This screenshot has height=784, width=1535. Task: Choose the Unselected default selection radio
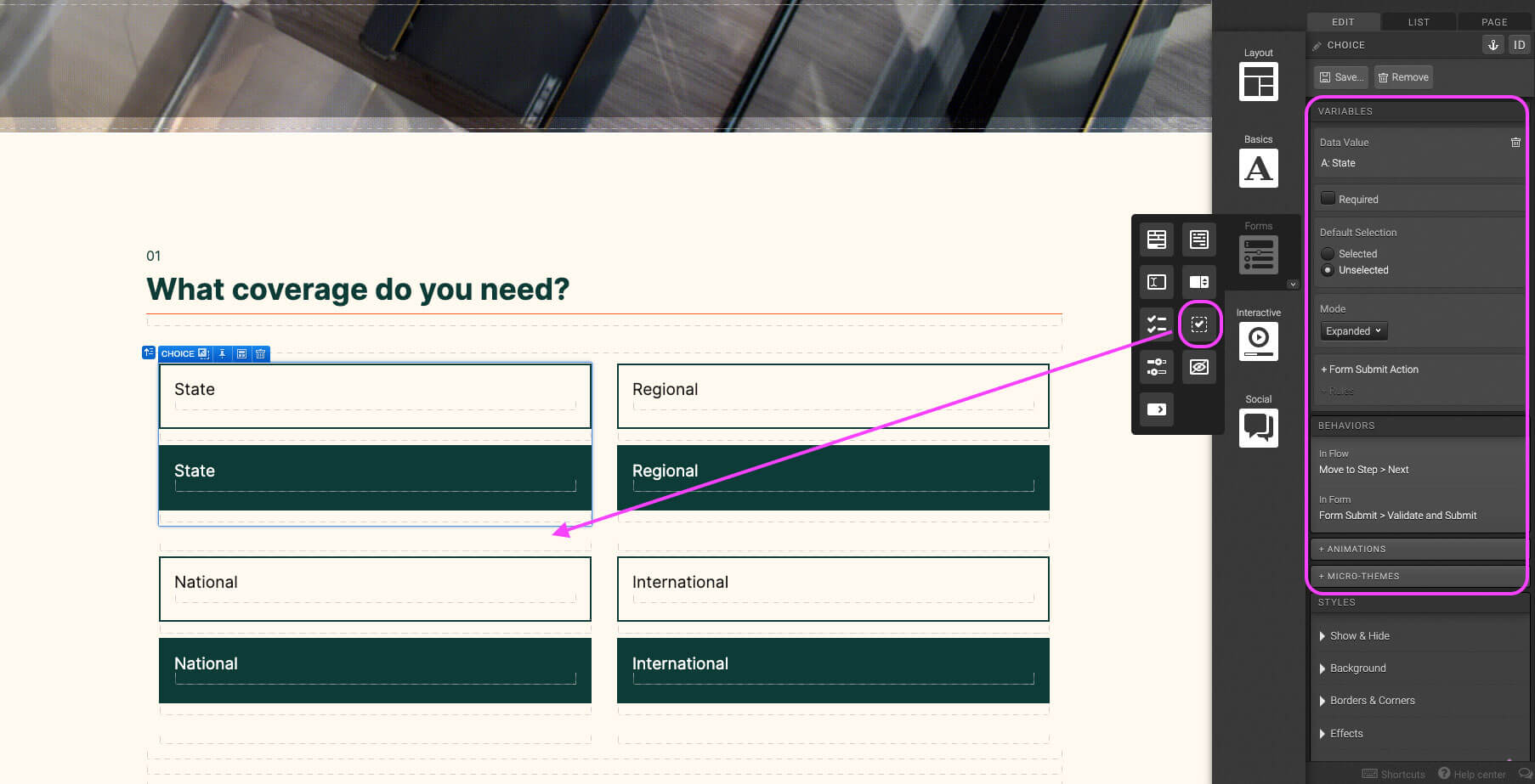(1328, 270)
